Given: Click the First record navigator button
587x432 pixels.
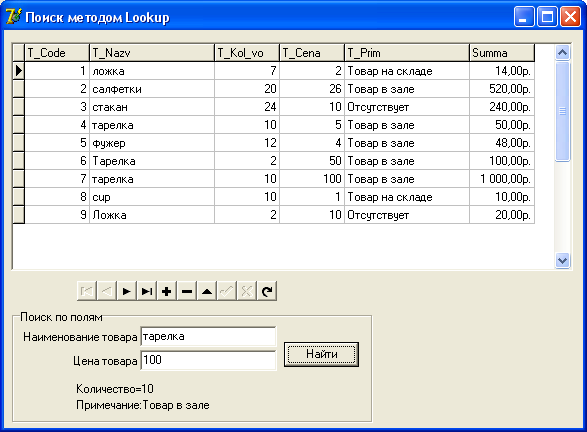Looking at the screenshot, I should click(x=86, y=291).
